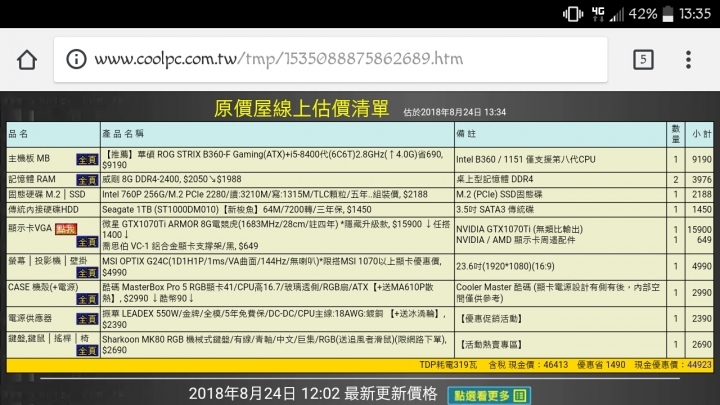
Task: Click the 傳統內接硬碟HDD category label
Action: point(44,209)
